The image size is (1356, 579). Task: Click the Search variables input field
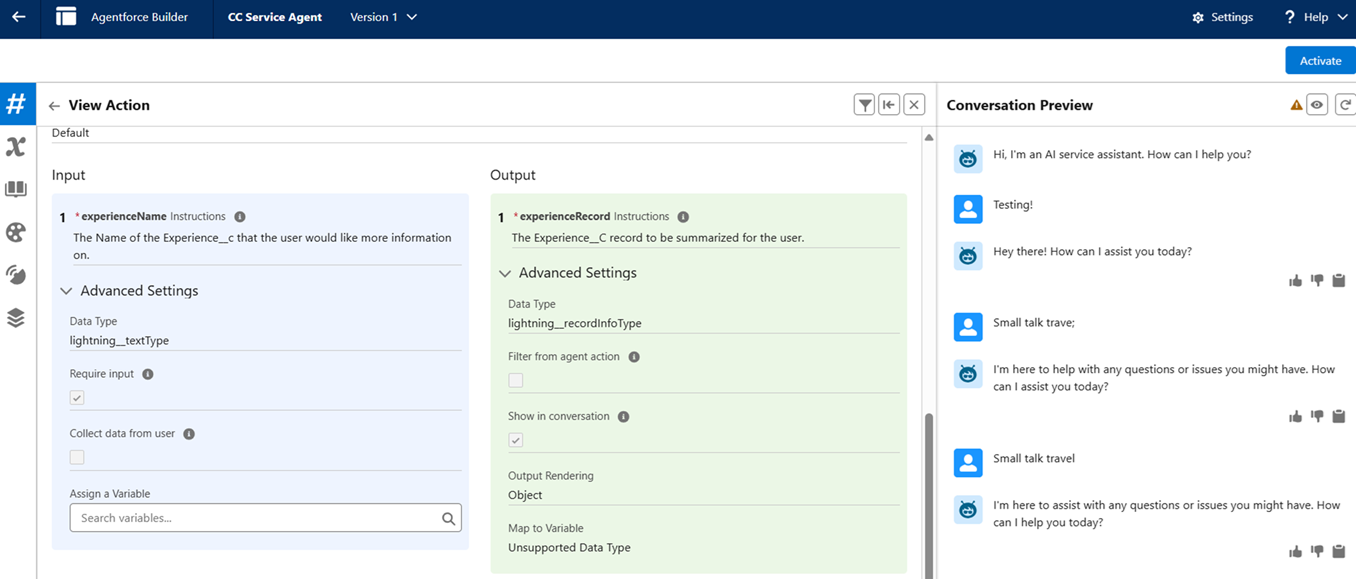266,518
